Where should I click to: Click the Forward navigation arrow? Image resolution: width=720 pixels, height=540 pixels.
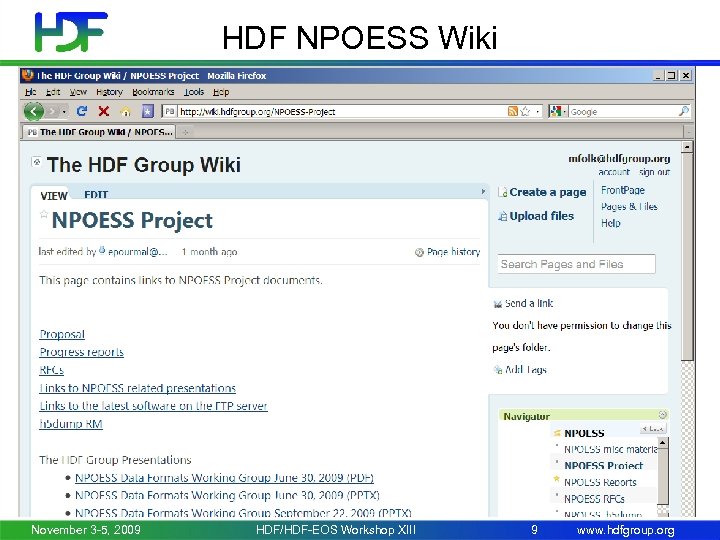(x=52, y=112)
